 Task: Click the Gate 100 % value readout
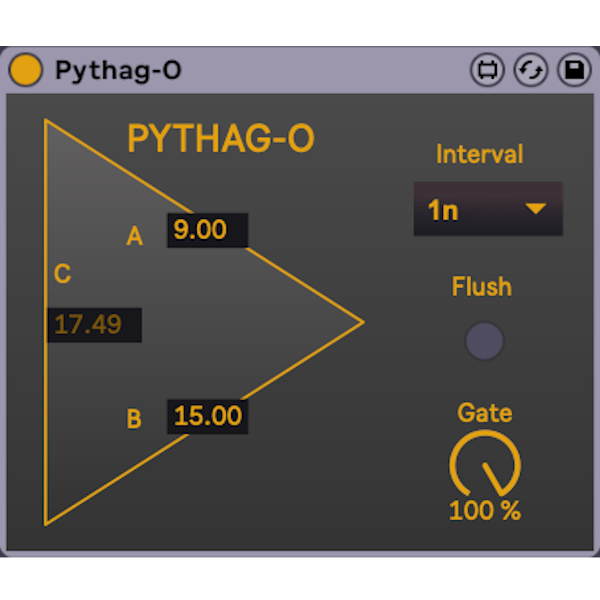pyautogui.click(x=485, y=511)
